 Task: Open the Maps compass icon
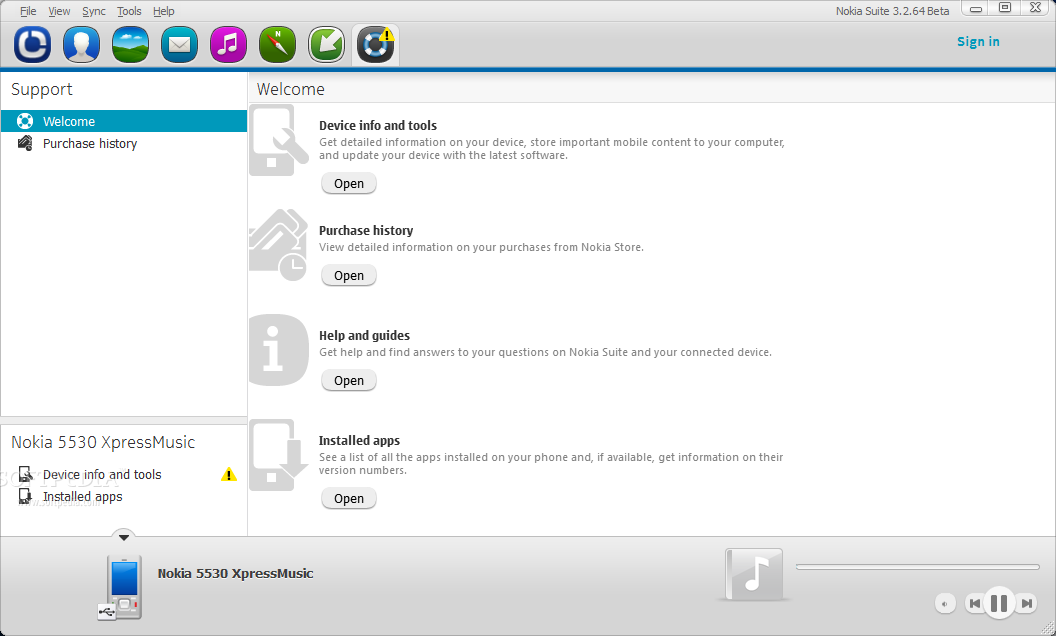[x=277, y=45]
